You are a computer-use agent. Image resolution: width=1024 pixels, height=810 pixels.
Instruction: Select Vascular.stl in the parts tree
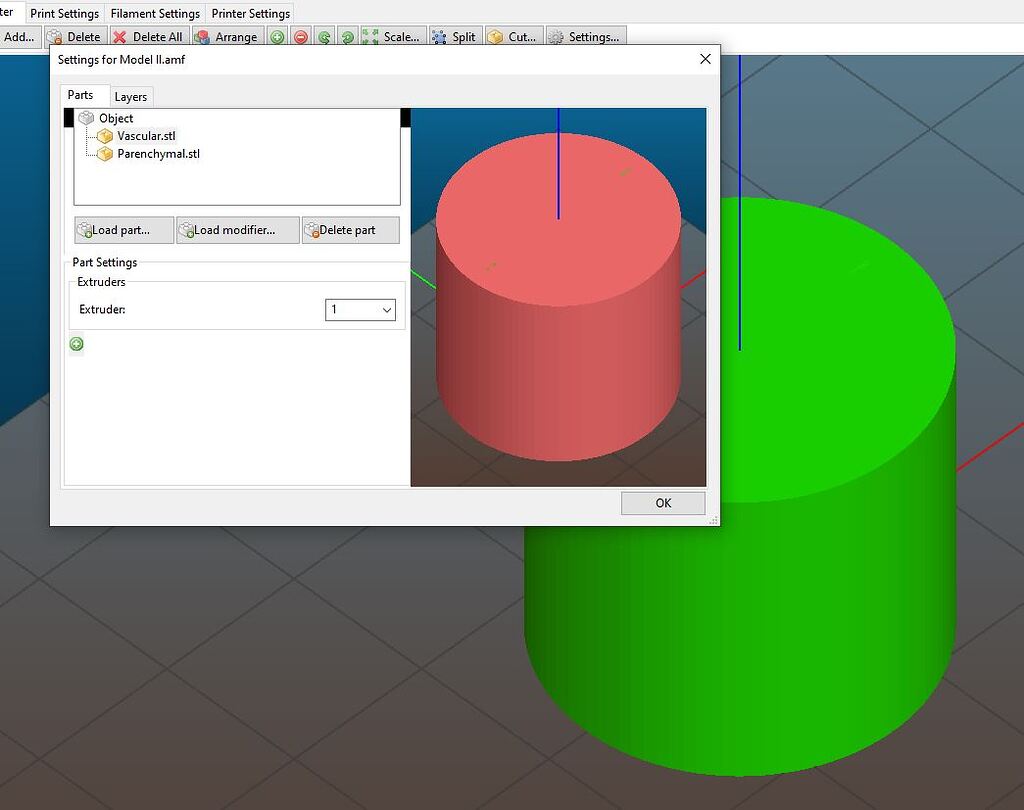pos(147,136)
